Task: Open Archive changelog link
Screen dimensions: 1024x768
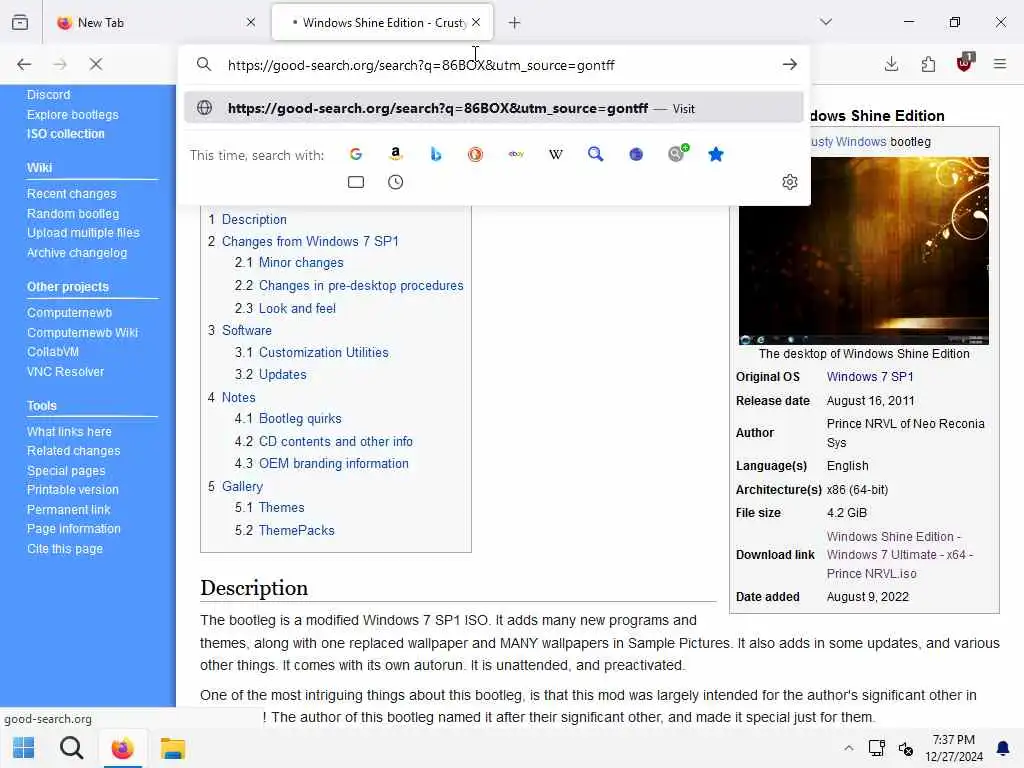Action: coord(77,253)
